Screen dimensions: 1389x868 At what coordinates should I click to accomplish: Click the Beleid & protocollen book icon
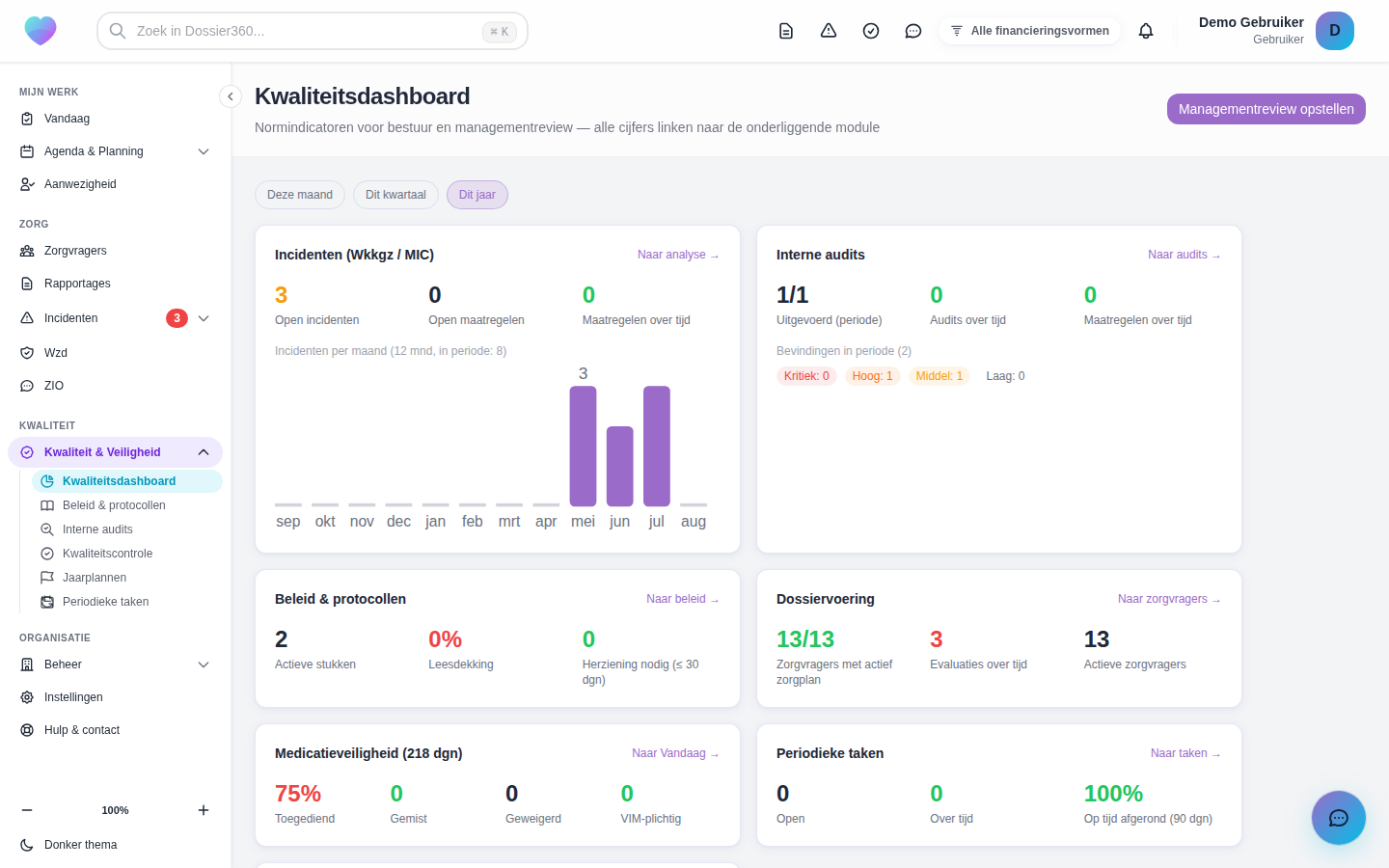47,505
